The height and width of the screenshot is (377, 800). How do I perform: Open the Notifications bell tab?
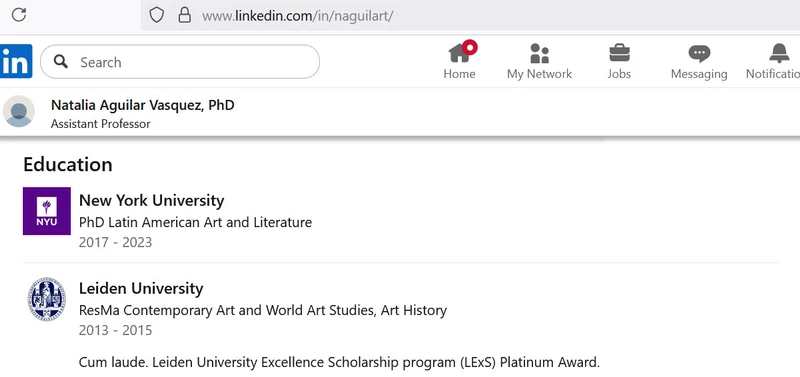tap(774, 61)
